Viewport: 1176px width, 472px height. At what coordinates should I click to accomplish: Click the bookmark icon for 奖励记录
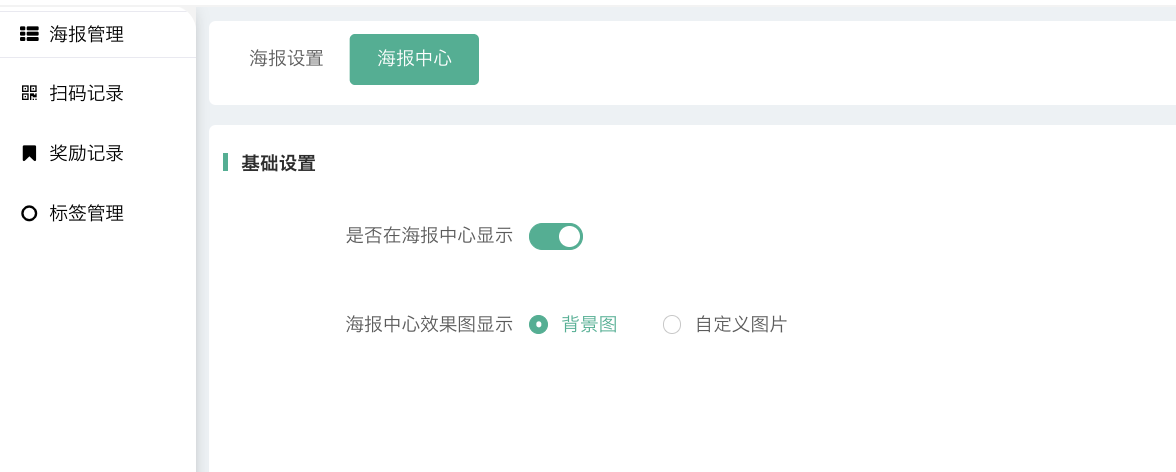(29, 153)
